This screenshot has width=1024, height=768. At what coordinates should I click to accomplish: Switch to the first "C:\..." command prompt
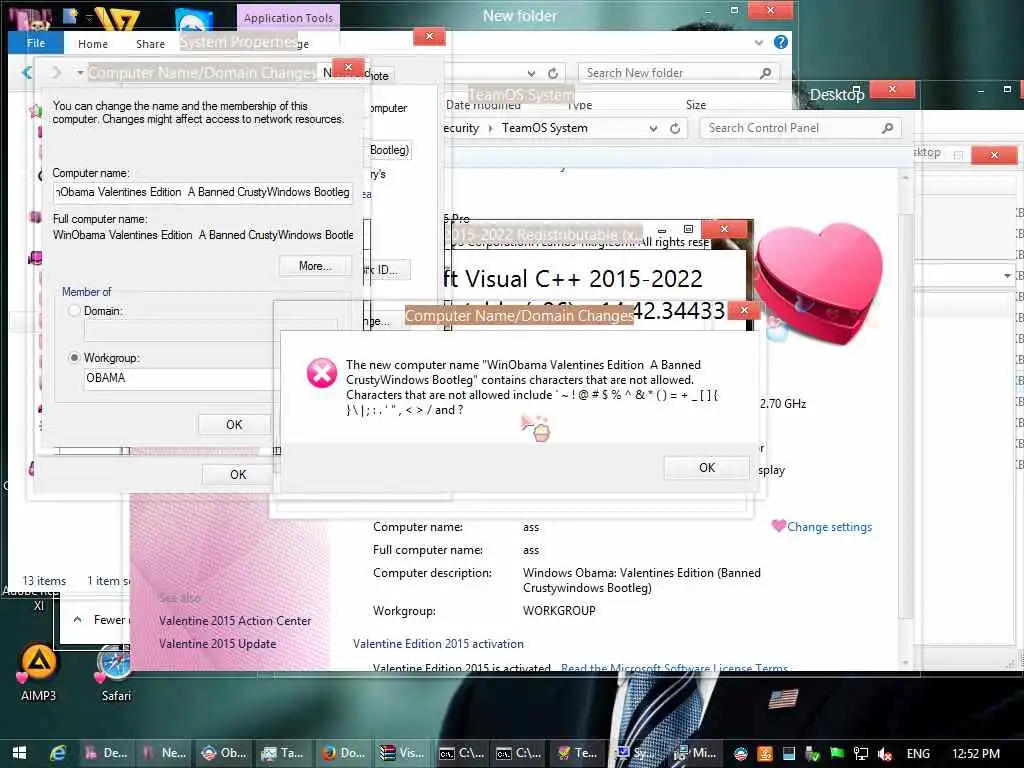(461, 753)
